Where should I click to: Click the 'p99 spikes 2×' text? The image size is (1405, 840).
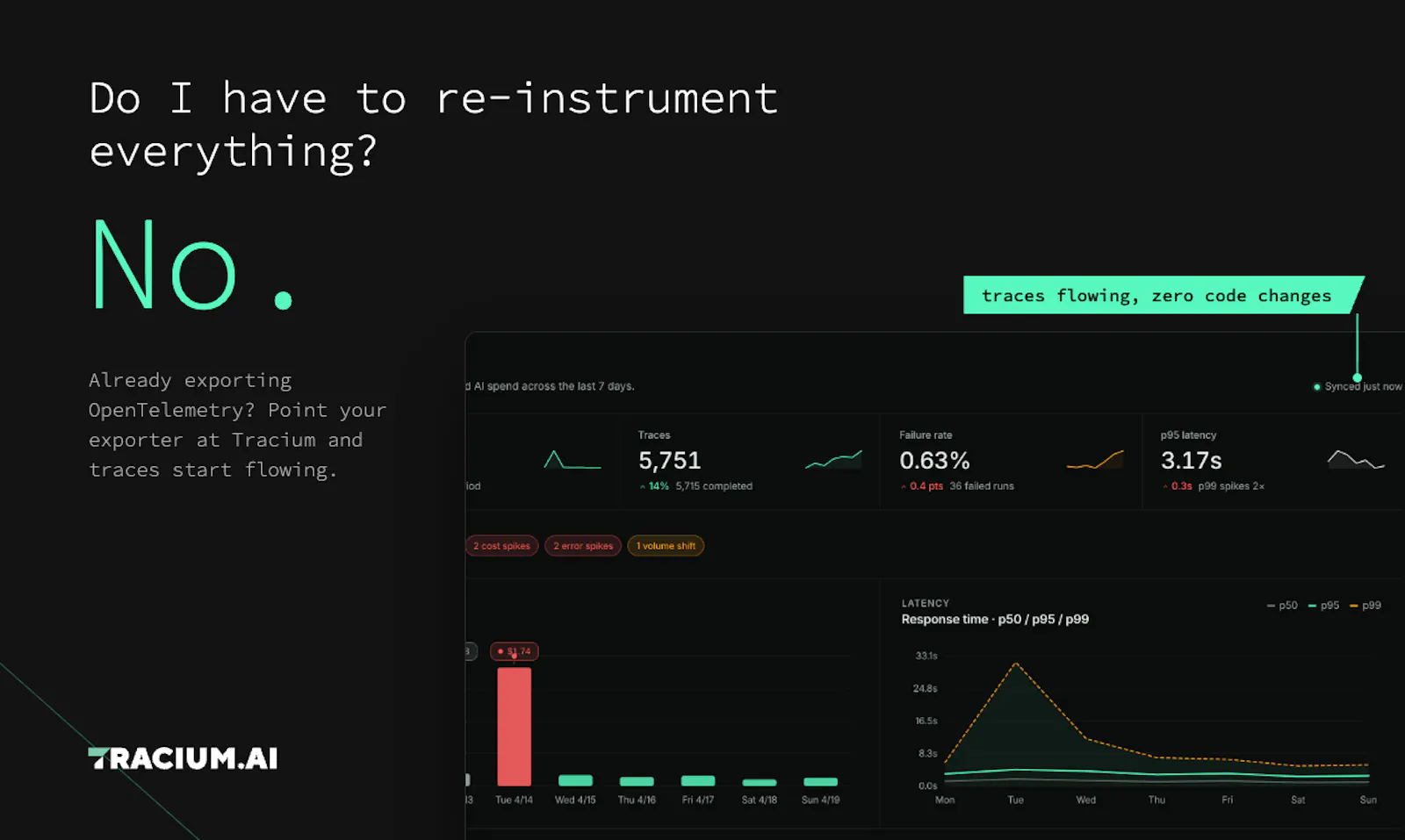1231,486
